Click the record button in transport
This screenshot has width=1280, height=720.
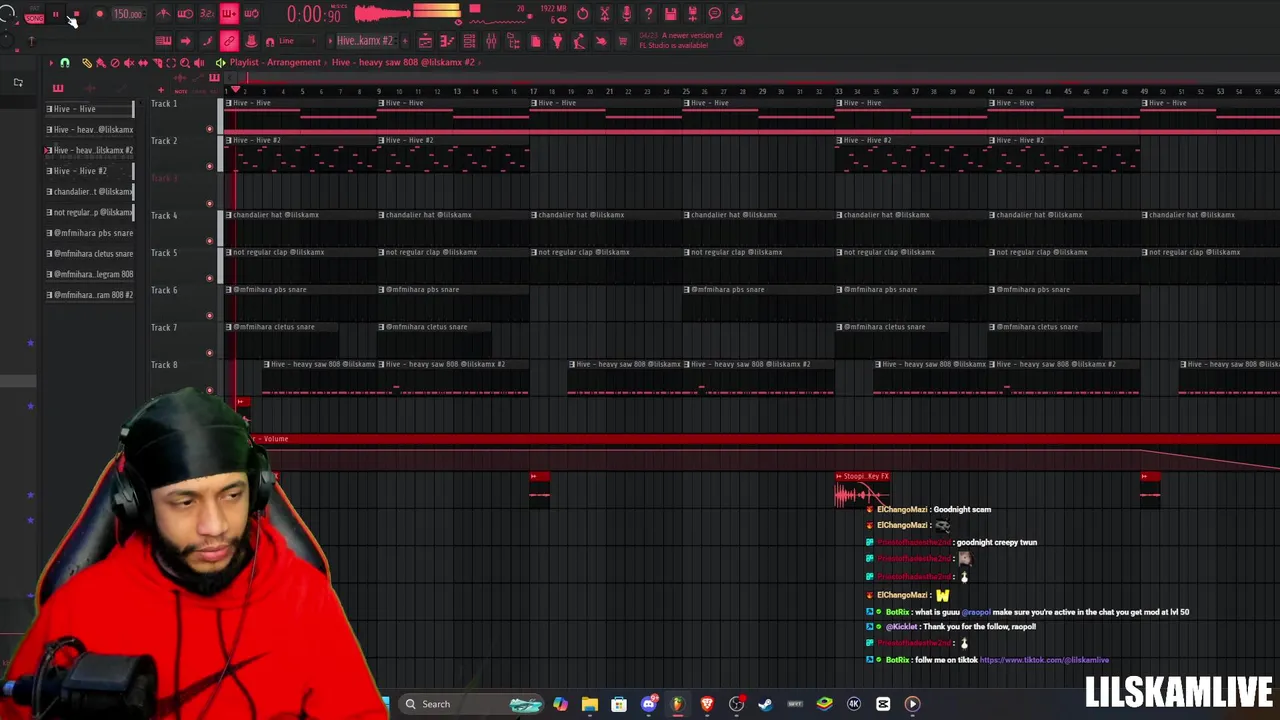coord(99,15)
